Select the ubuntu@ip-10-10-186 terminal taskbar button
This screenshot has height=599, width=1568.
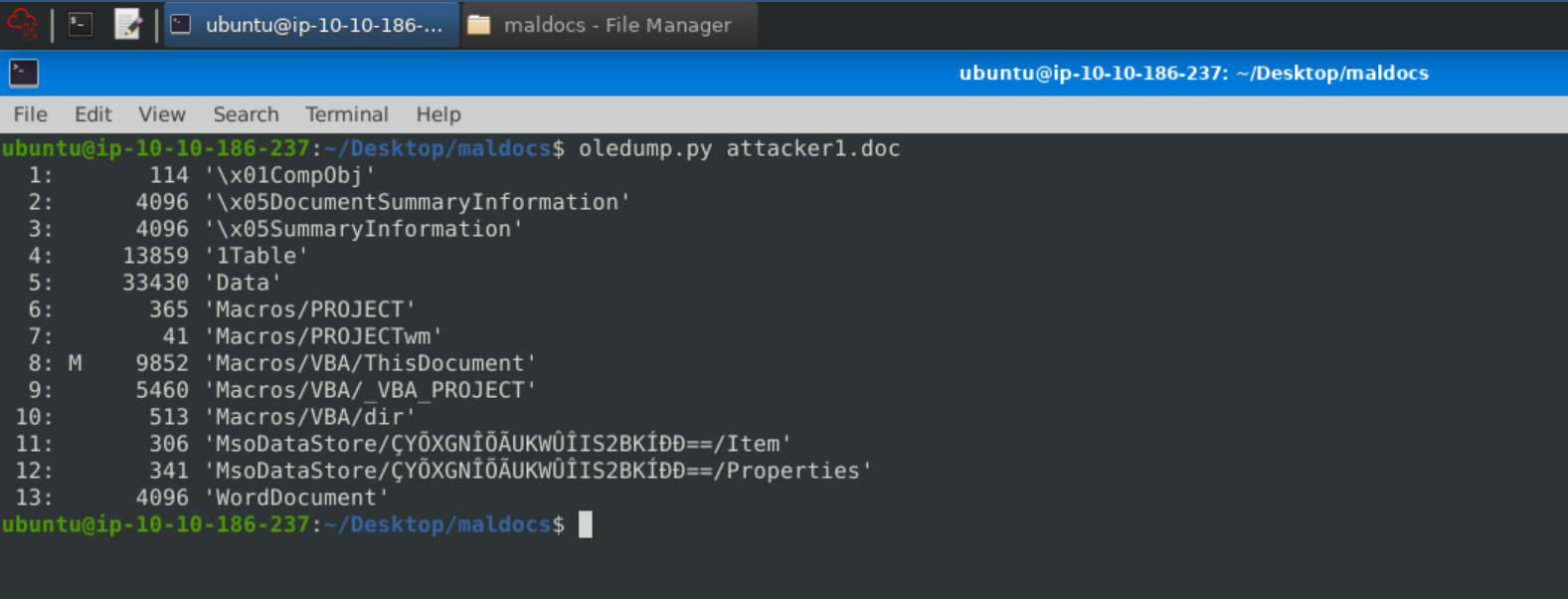pos(310,25)
